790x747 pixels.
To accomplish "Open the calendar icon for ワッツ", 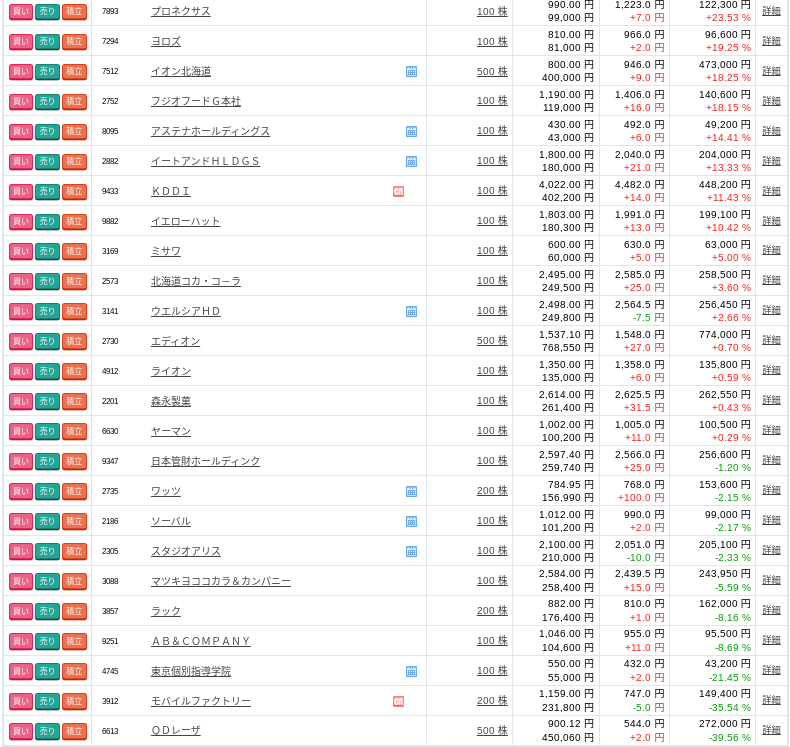I will (411, 492).
